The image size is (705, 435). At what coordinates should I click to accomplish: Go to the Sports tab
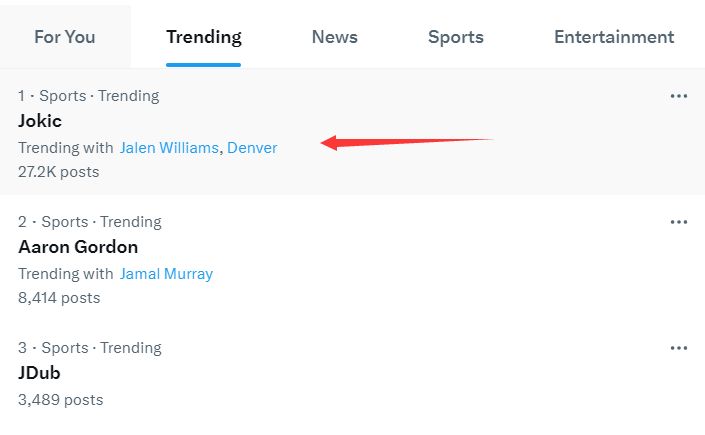tap(455, 37)
